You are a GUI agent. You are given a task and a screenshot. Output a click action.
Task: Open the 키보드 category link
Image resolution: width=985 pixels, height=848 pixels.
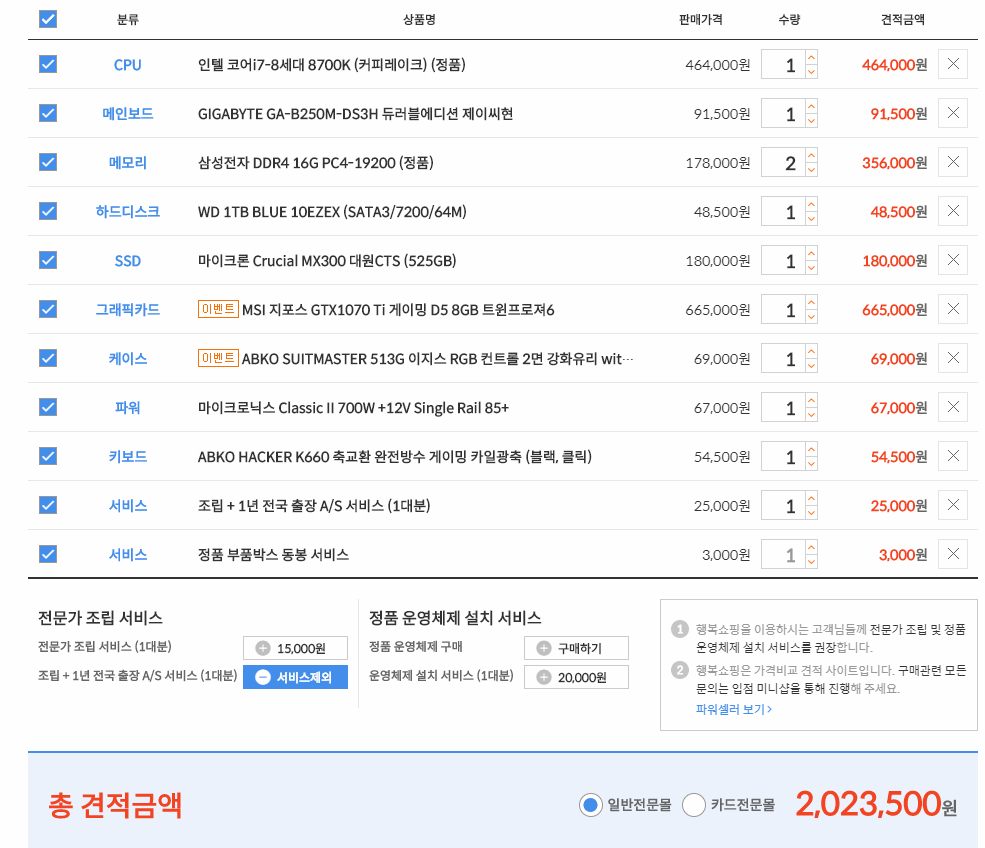[128, 457]
